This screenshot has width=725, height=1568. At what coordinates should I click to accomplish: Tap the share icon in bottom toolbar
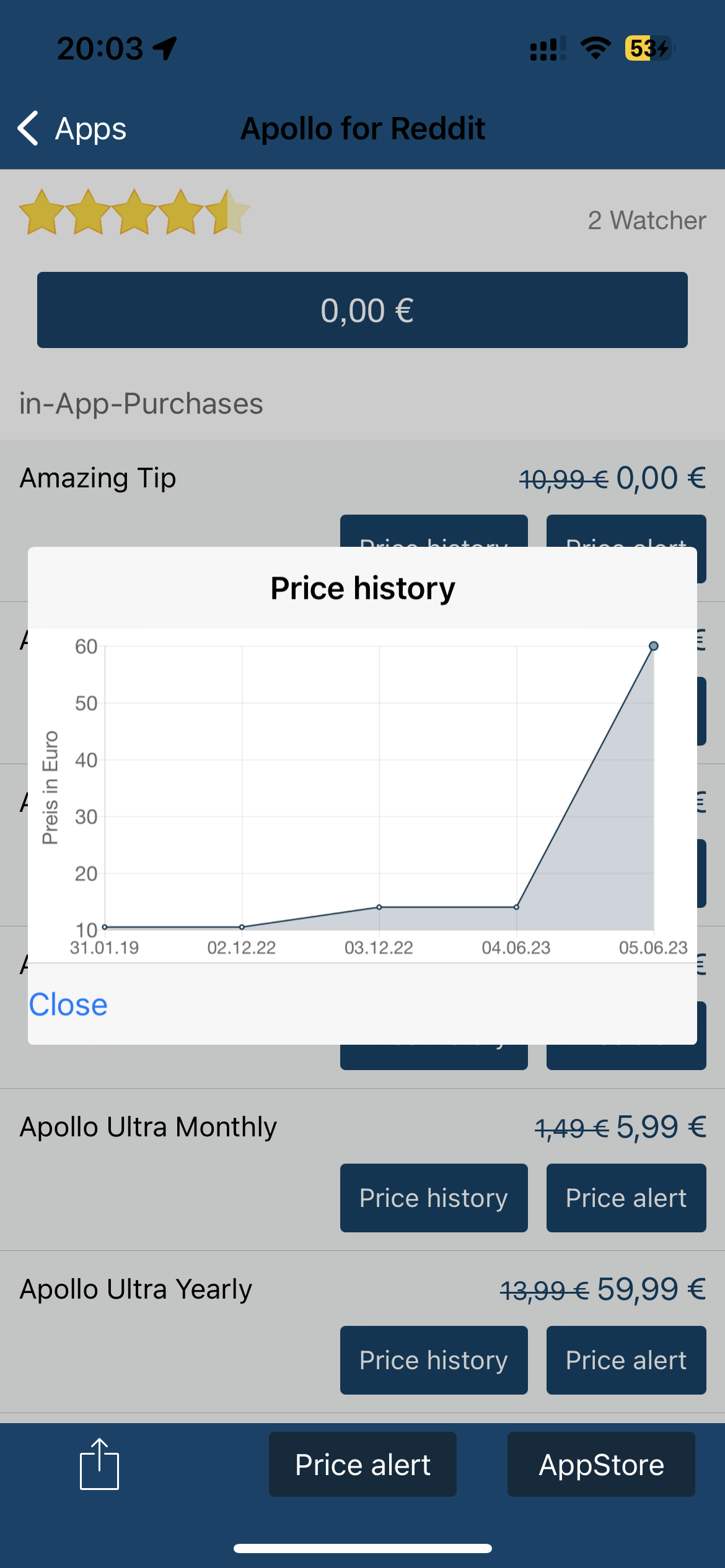[99, 1464]
